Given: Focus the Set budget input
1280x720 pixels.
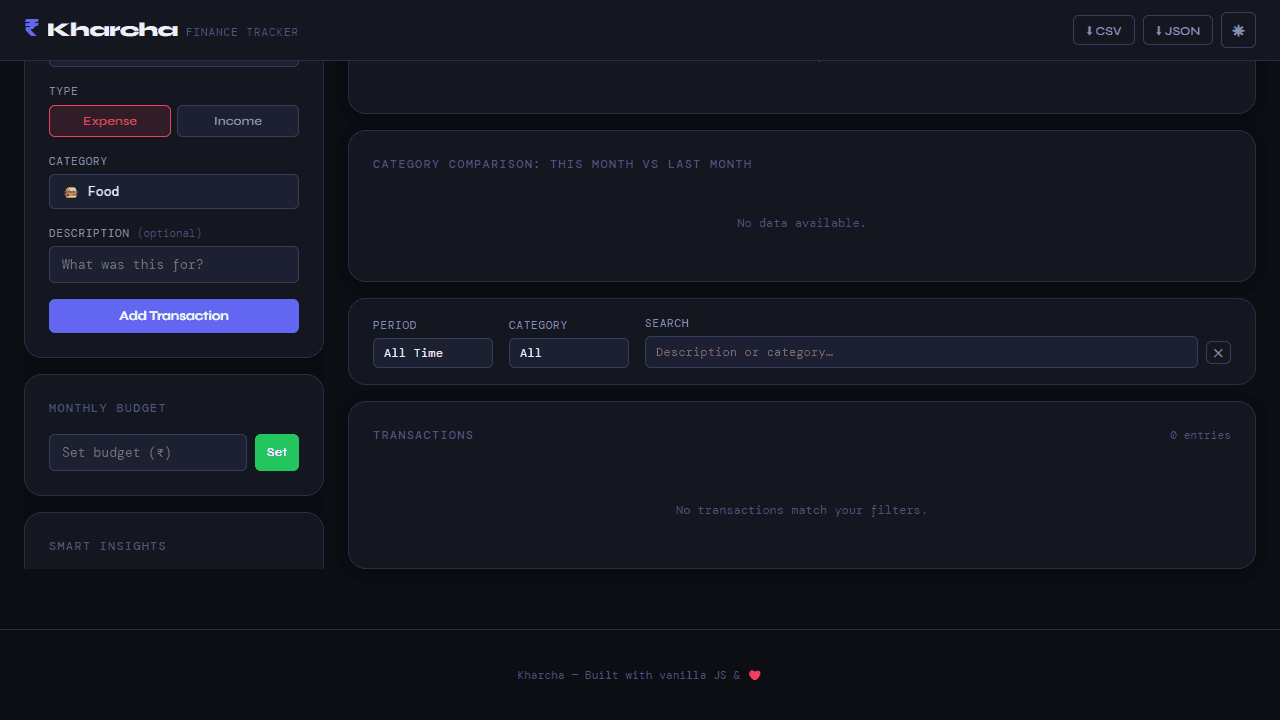Looking at the screenshot, I should click(148, 453).
